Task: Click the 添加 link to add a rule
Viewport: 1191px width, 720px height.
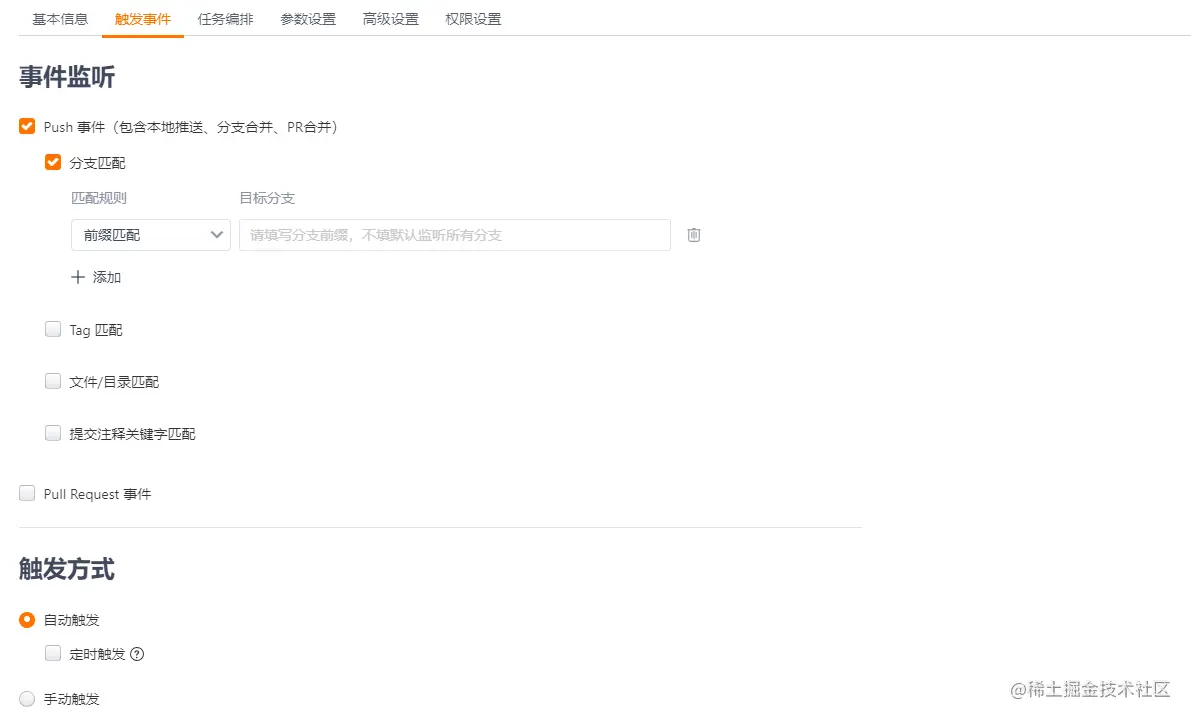Action: click(104, 278)
